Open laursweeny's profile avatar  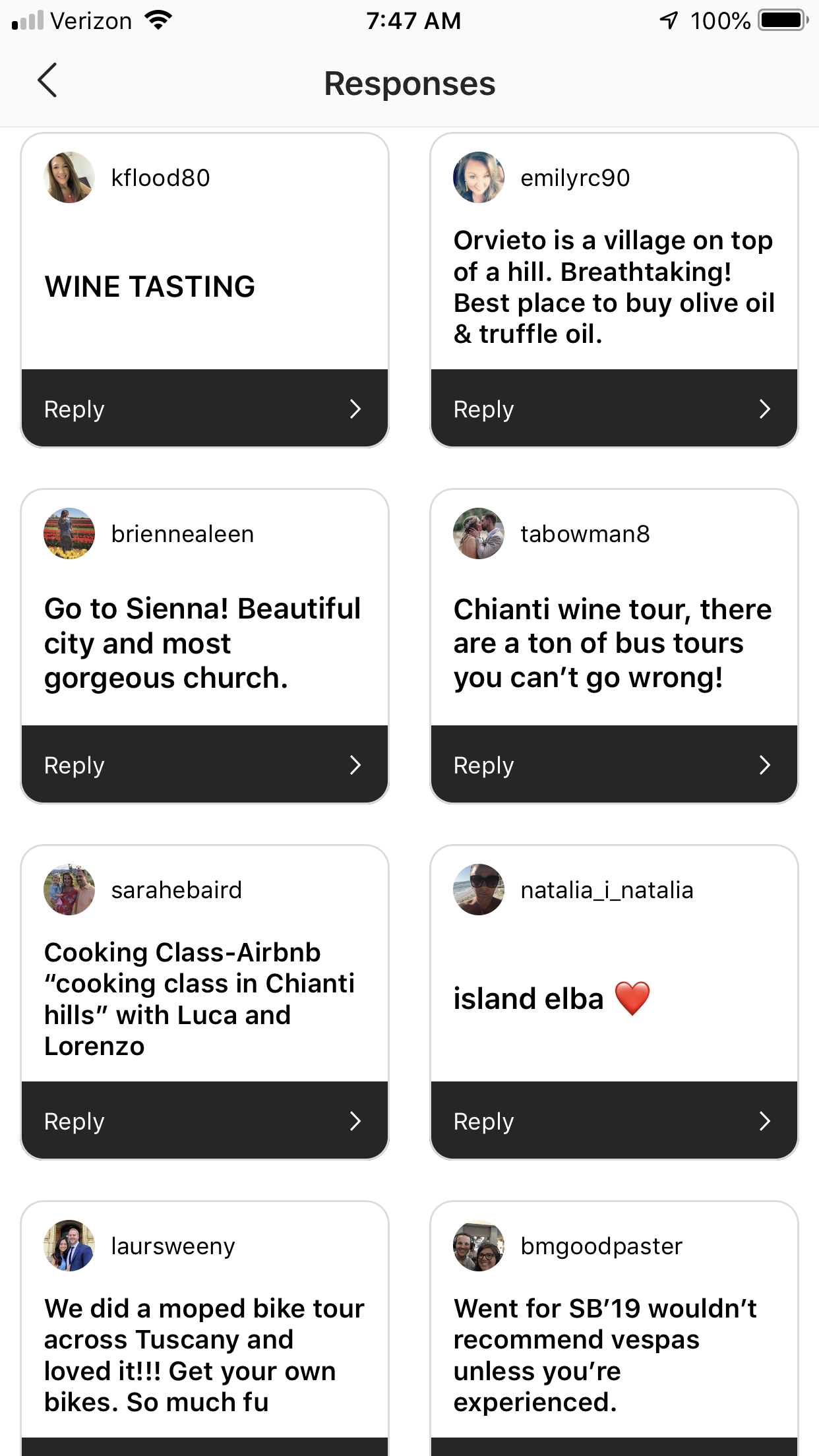click(x=69, y=1246)
